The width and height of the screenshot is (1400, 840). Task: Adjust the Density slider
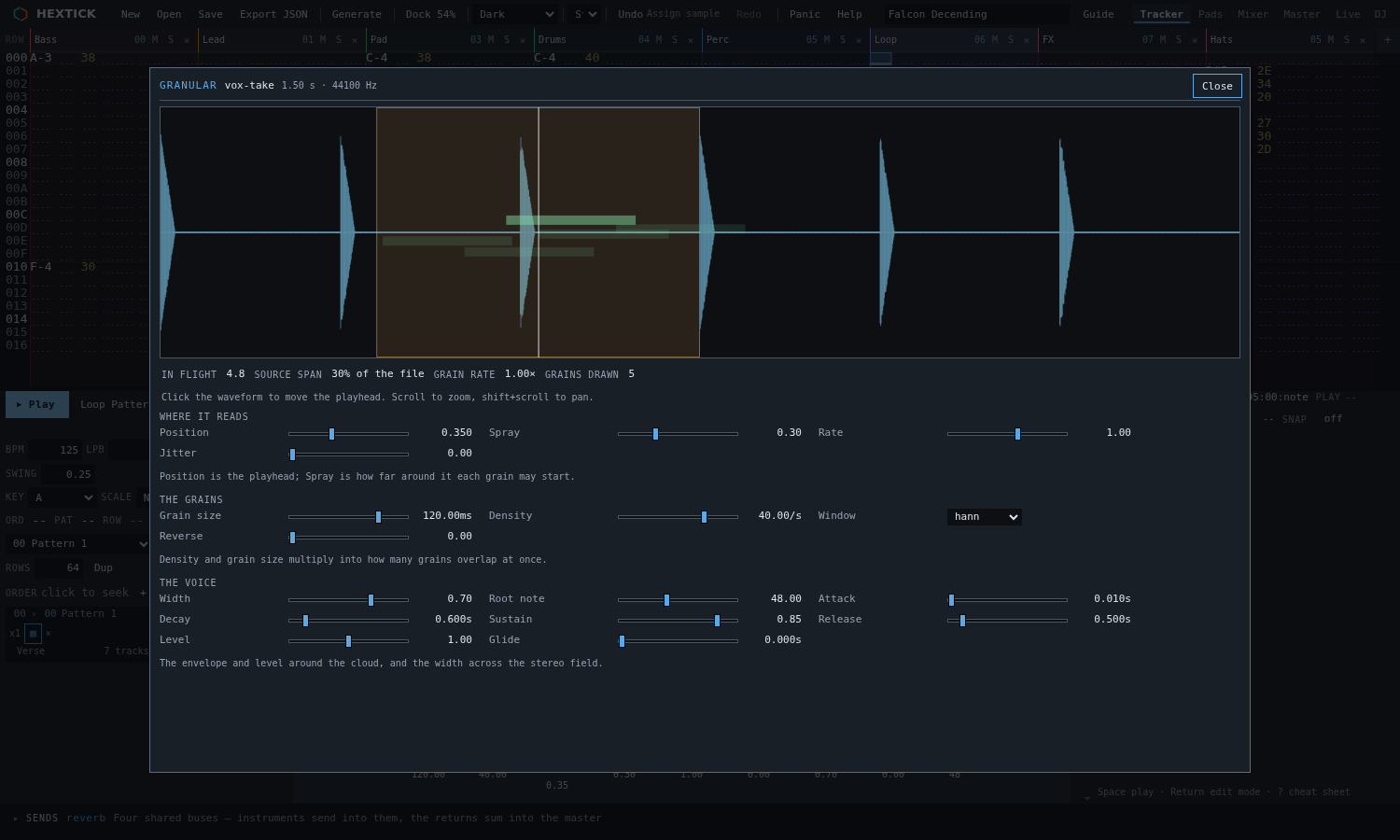pos(678,517)
